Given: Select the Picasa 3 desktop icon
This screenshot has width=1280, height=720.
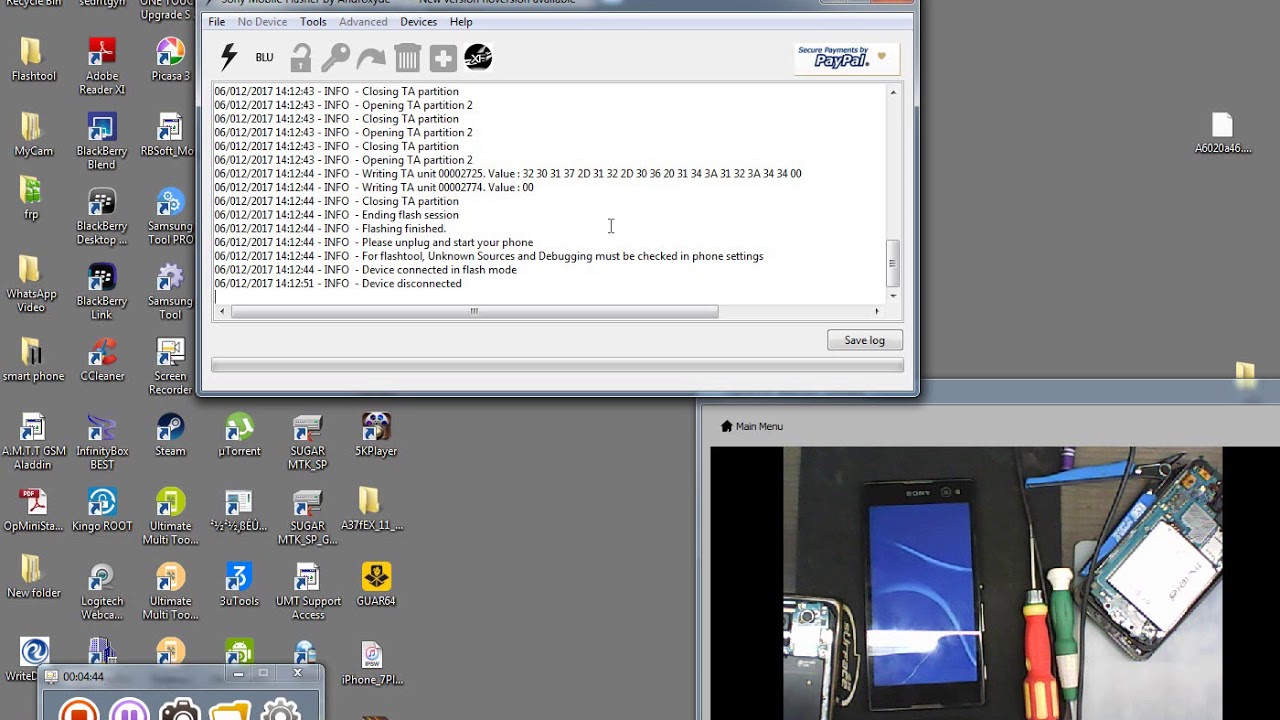Looking at the screenshot, I should tap(171, 59).
